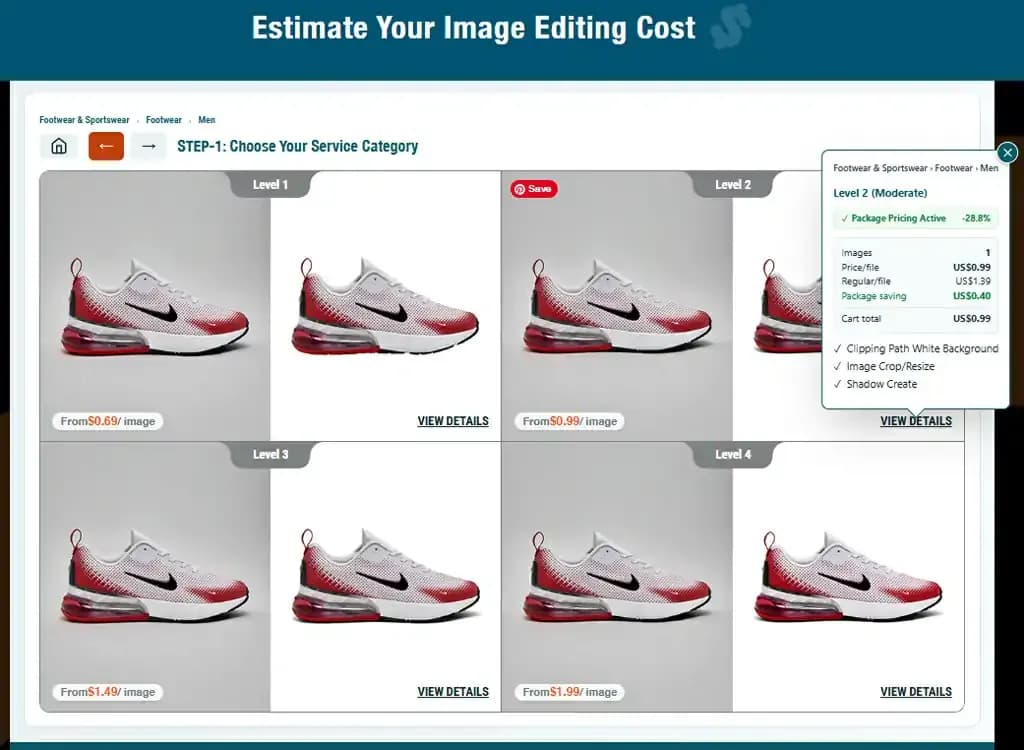This screenshot has height=750, width=1024.
Task: Open the Footwear breadcrumb link
Action: point(163,120)
